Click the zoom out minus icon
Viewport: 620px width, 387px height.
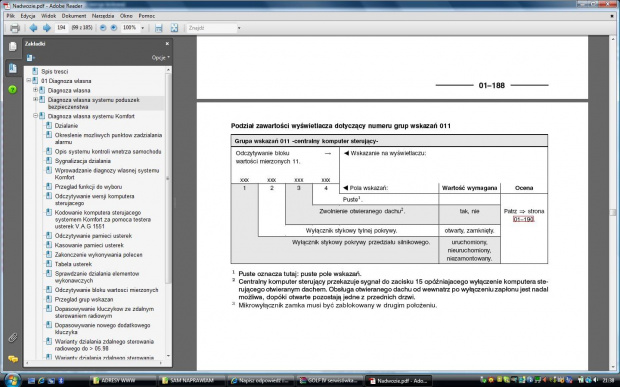tap(103, 28)
